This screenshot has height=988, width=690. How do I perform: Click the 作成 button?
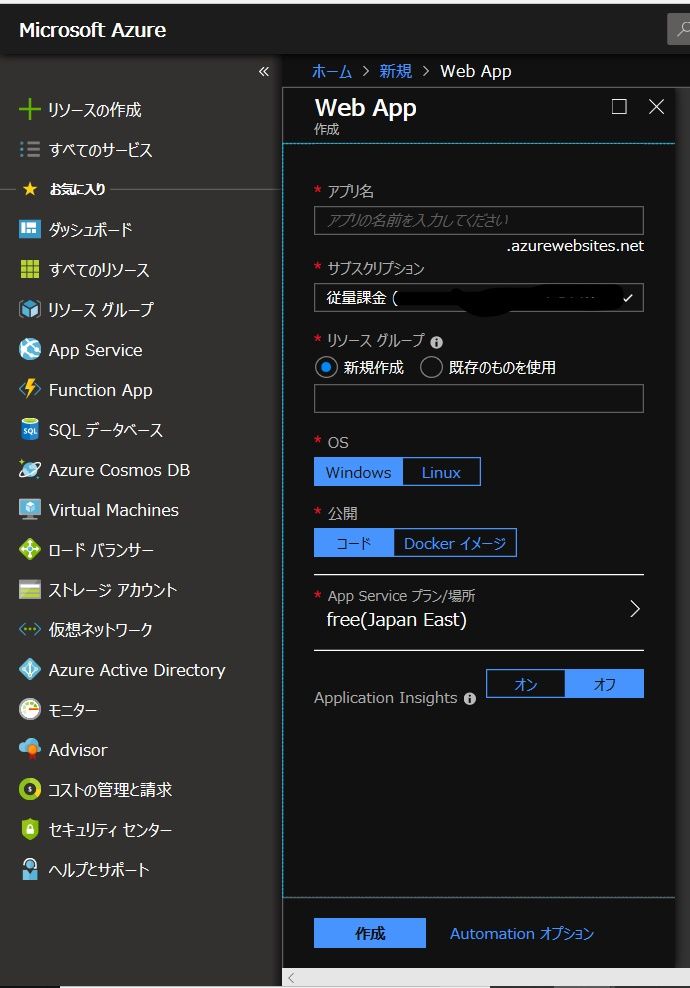(x=370, y=933)
